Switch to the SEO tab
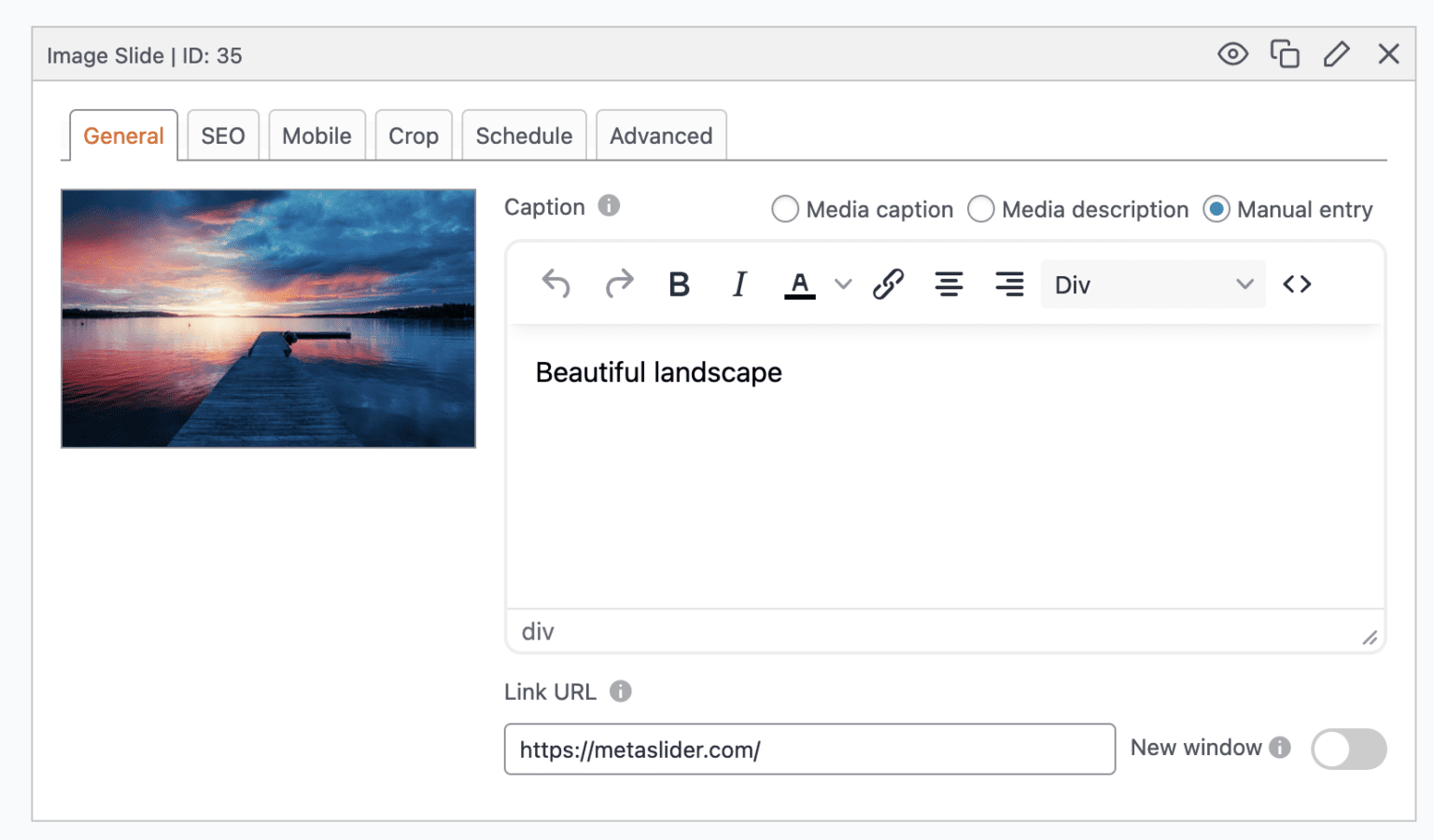Image resolution: width=1434 pixels, height=840 pixels. 222,135
